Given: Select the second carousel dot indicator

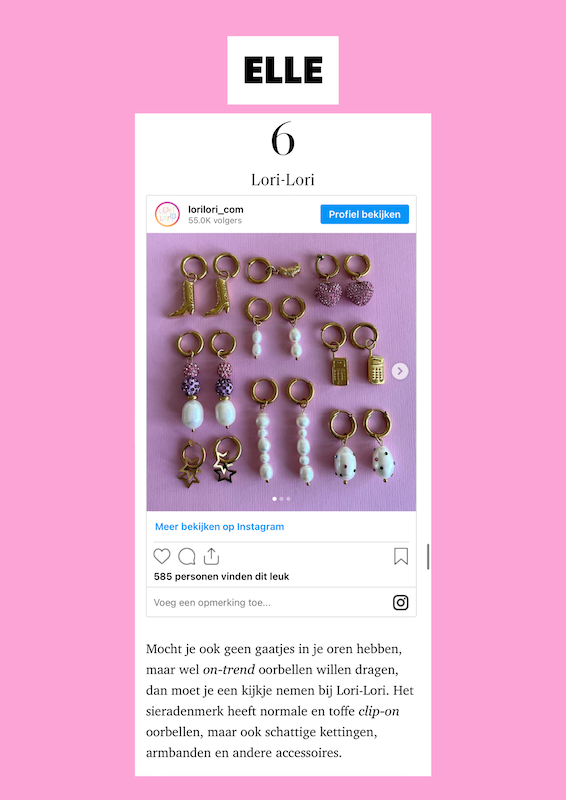Looking at the screenshot, I should click(281, 498).
